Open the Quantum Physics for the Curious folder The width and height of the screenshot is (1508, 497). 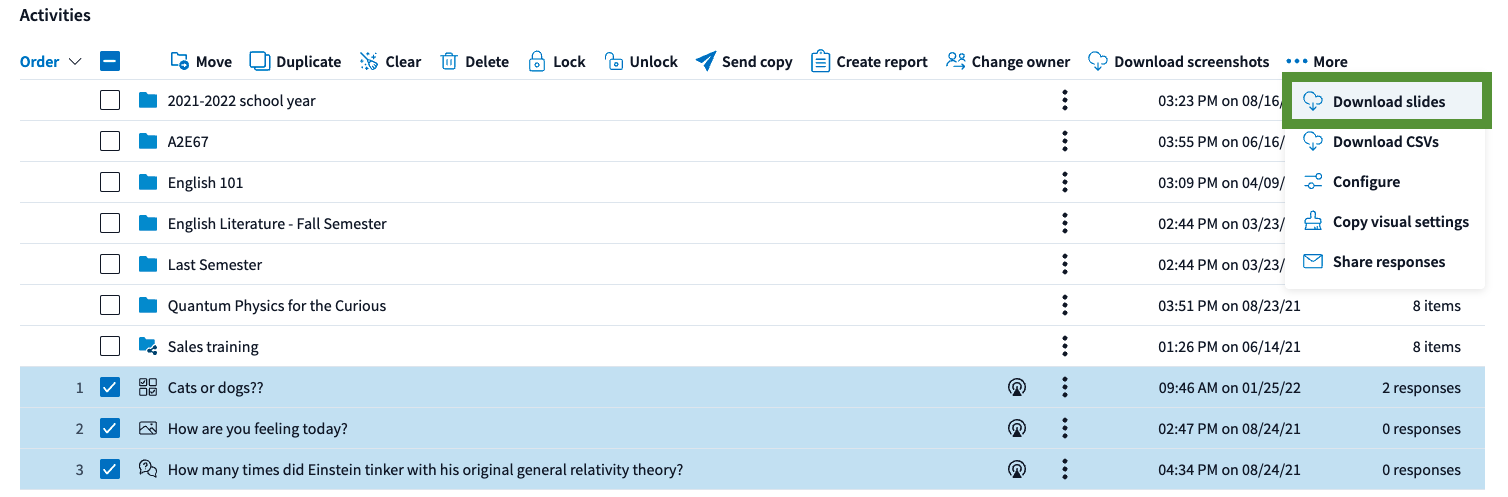(x=276, y=306)
